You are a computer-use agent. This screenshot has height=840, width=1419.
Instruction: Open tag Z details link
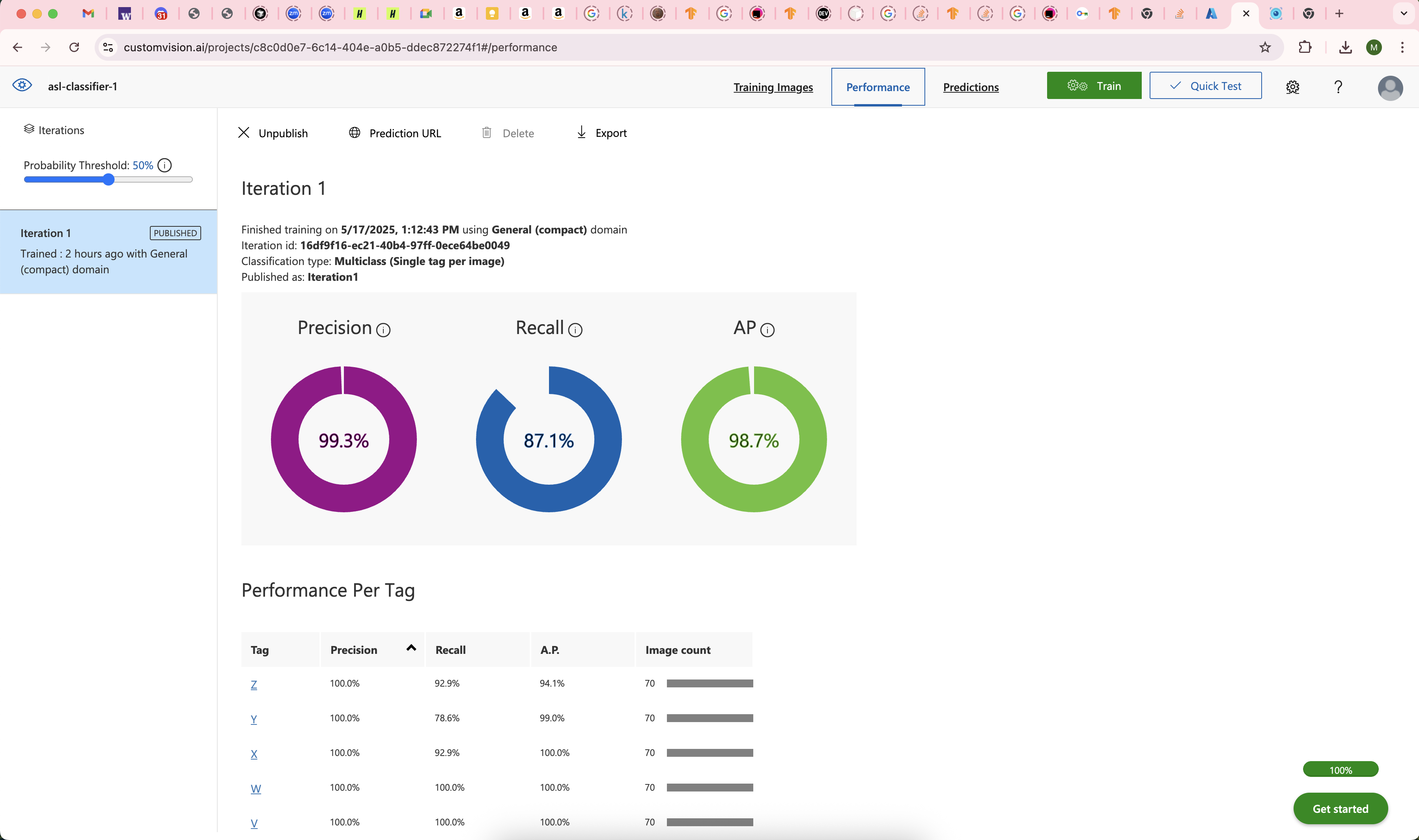click(254, 685)
